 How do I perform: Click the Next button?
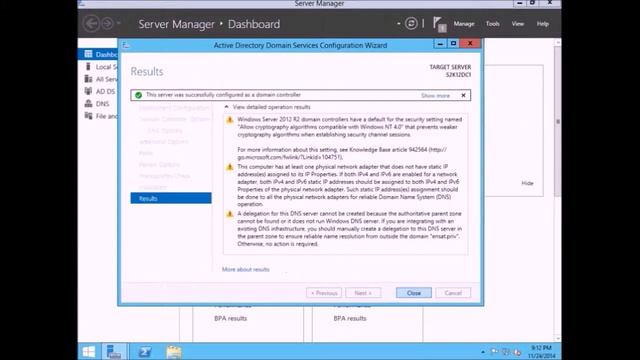[363, 293]
